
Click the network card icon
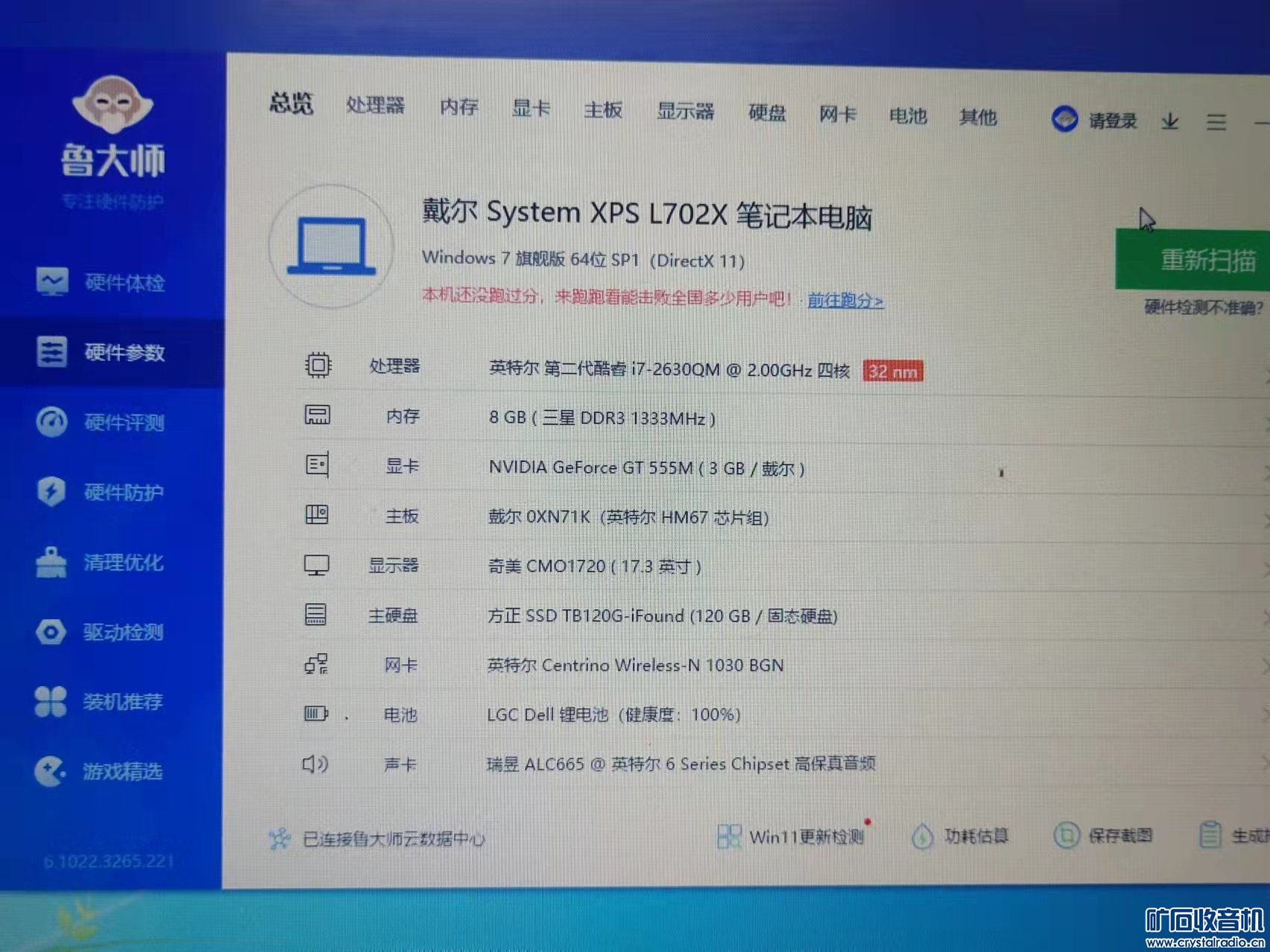tap(316, 664)
